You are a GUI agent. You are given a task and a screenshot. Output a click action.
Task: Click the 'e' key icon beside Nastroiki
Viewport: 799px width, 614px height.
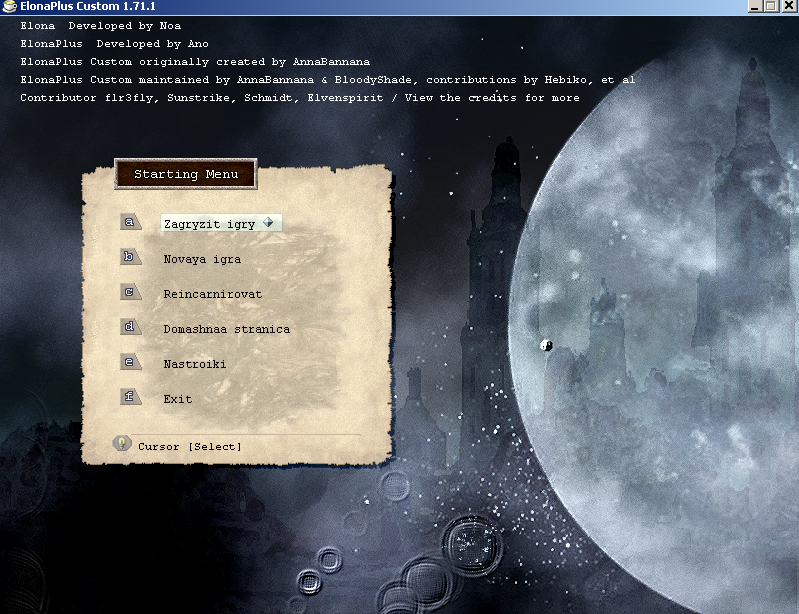(130, 361)
